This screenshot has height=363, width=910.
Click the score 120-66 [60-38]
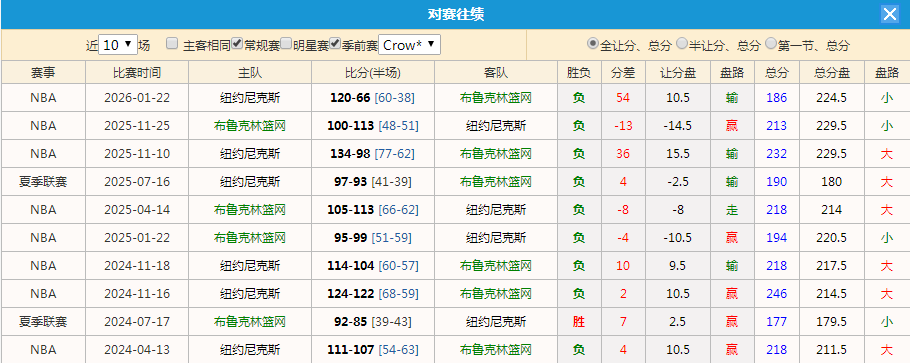pyautogui.click(x=373, y=98)
